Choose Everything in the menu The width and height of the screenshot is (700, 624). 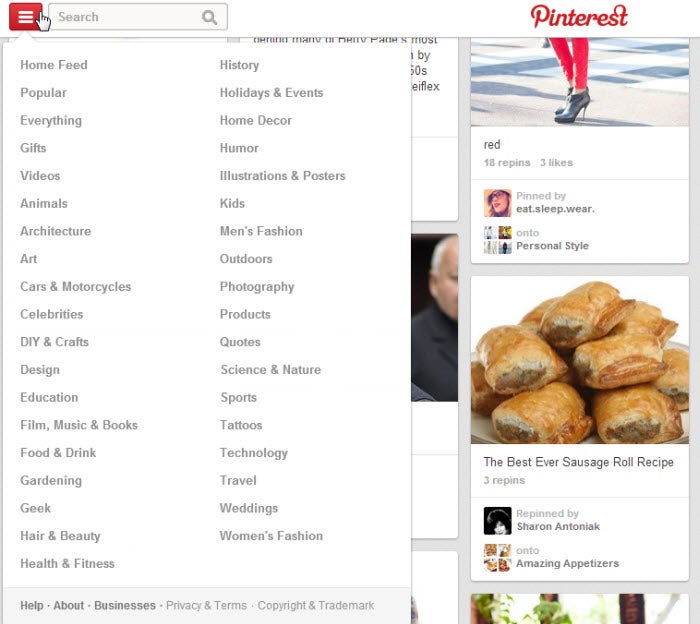click(51, 121)
